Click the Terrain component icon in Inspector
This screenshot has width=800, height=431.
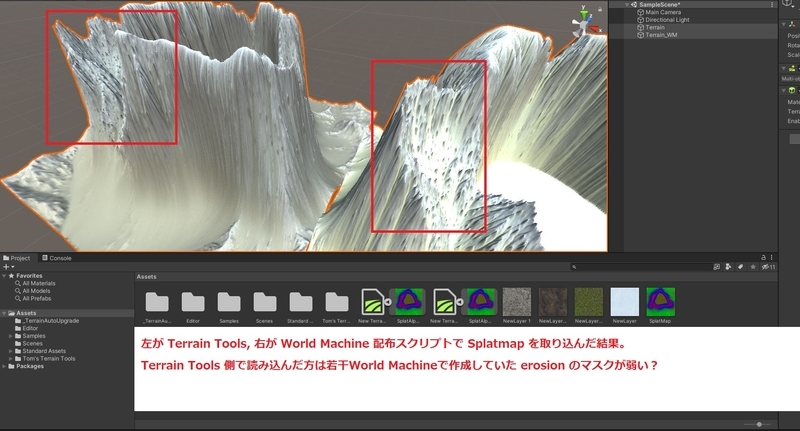tap(792, 68)
